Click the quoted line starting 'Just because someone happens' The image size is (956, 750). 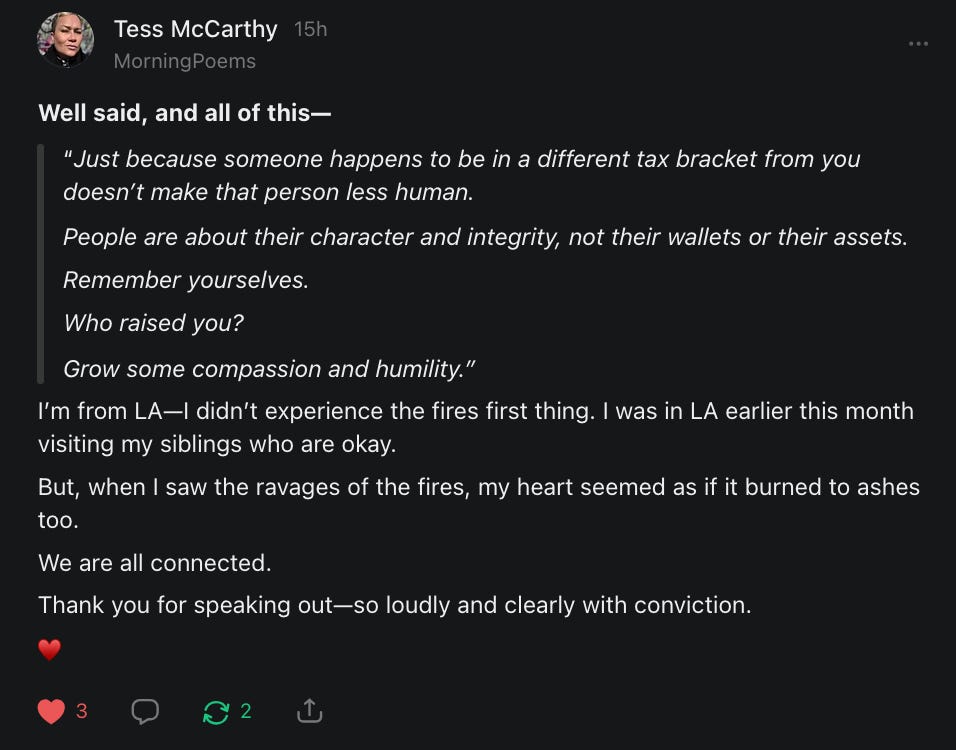click(x=461, y=159)
